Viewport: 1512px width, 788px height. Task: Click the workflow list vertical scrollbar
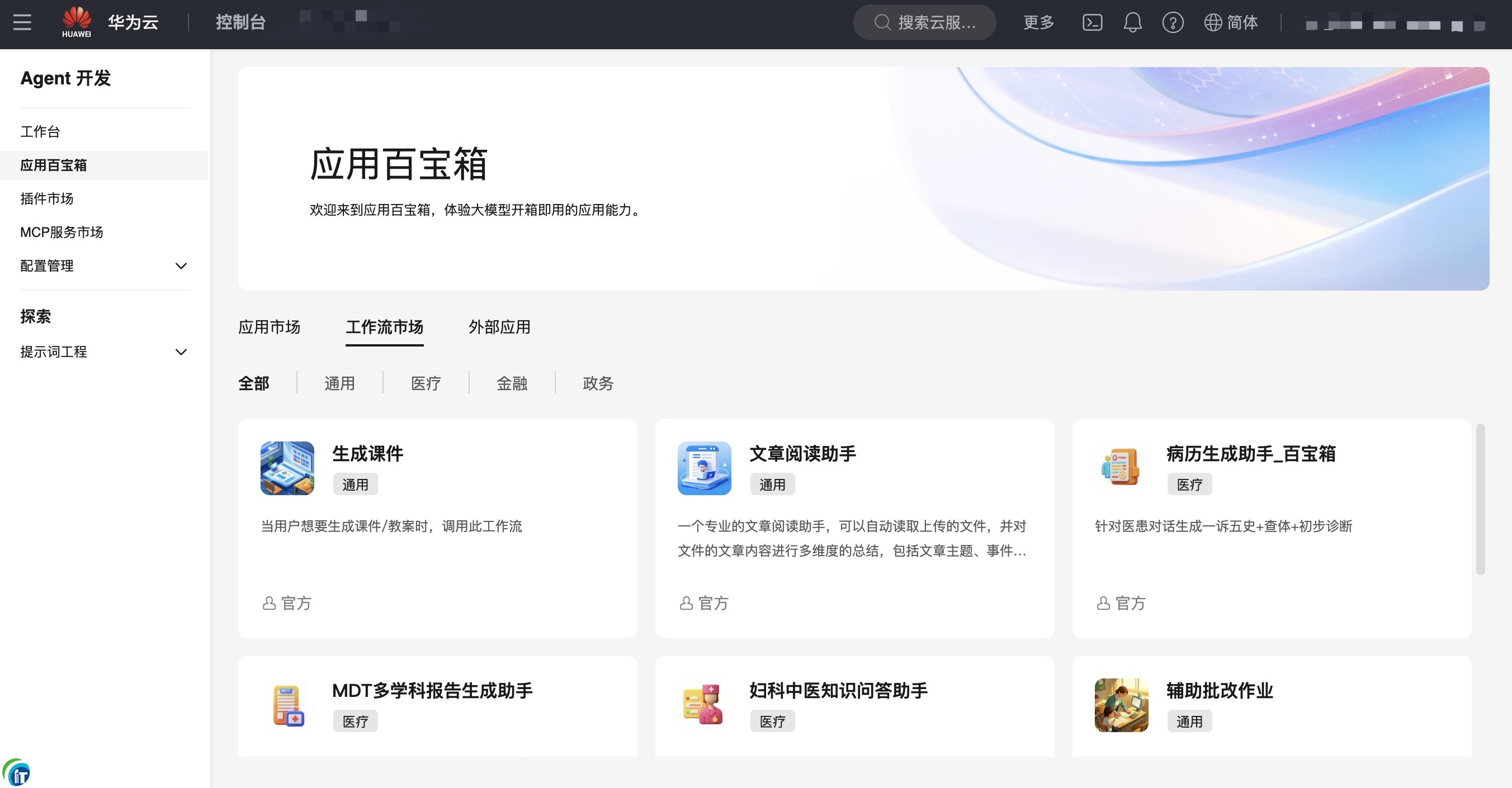point(1480,499)
